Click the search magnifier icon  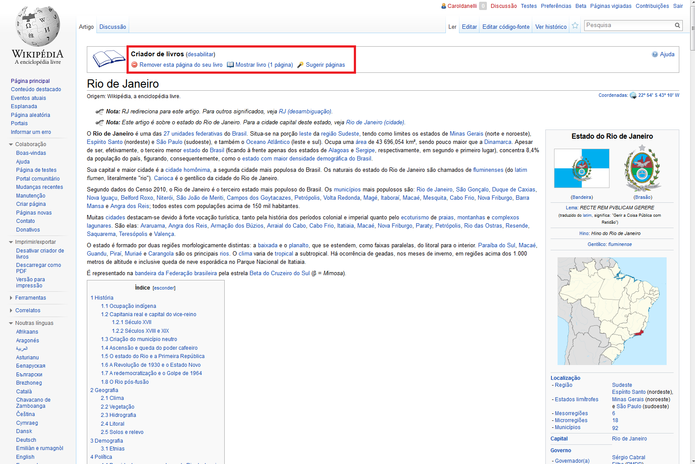tap(677, 25)
